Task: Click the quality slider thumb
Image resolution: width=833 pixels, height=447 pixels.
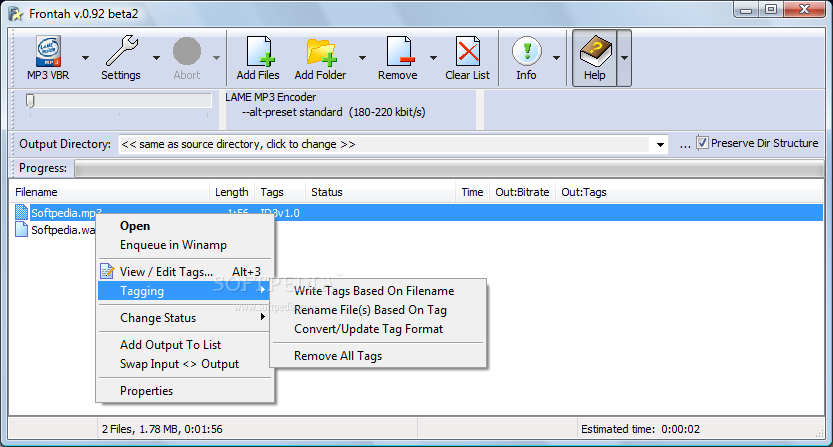Action: pyautogui.click(x=30, y=100)
